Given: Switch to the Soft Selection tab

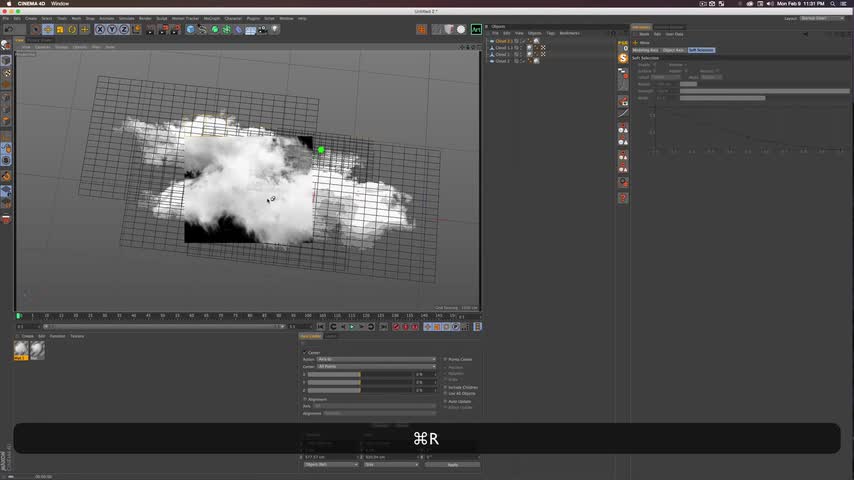Looking at the screenshot, I should (701, 50).
